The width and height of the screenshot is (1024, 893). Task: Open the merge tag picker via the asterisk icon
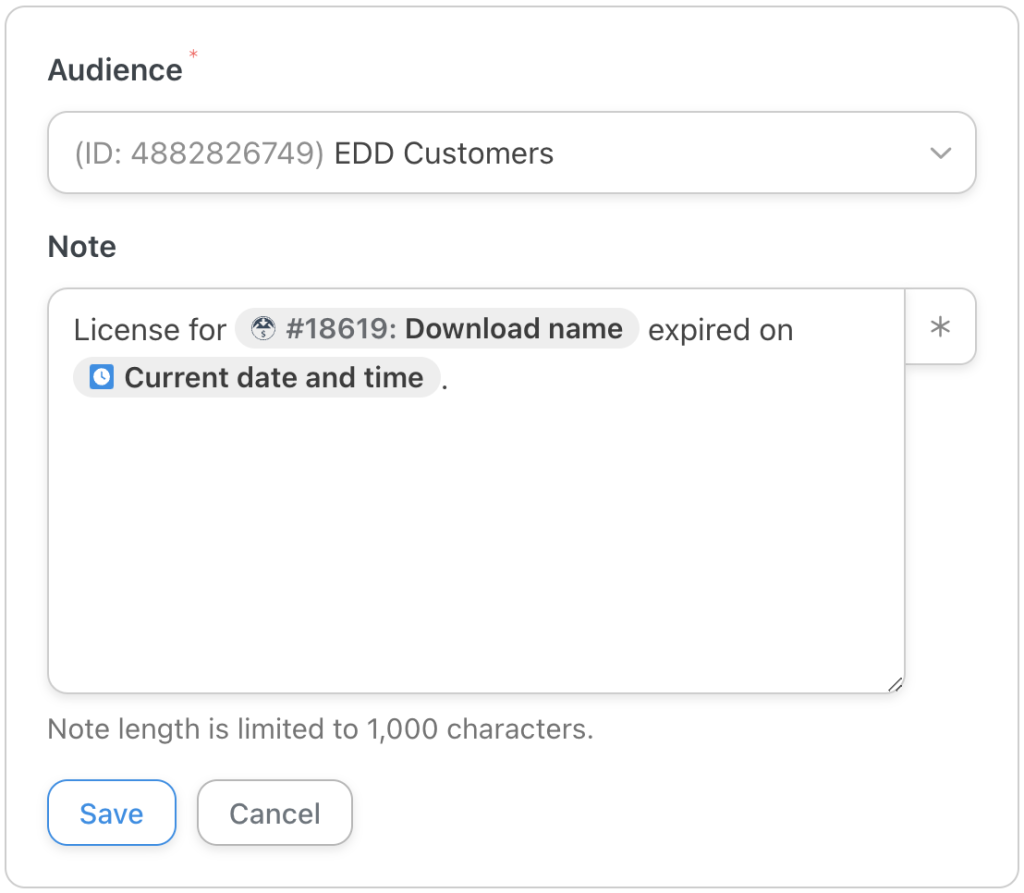tap(940, 327)
